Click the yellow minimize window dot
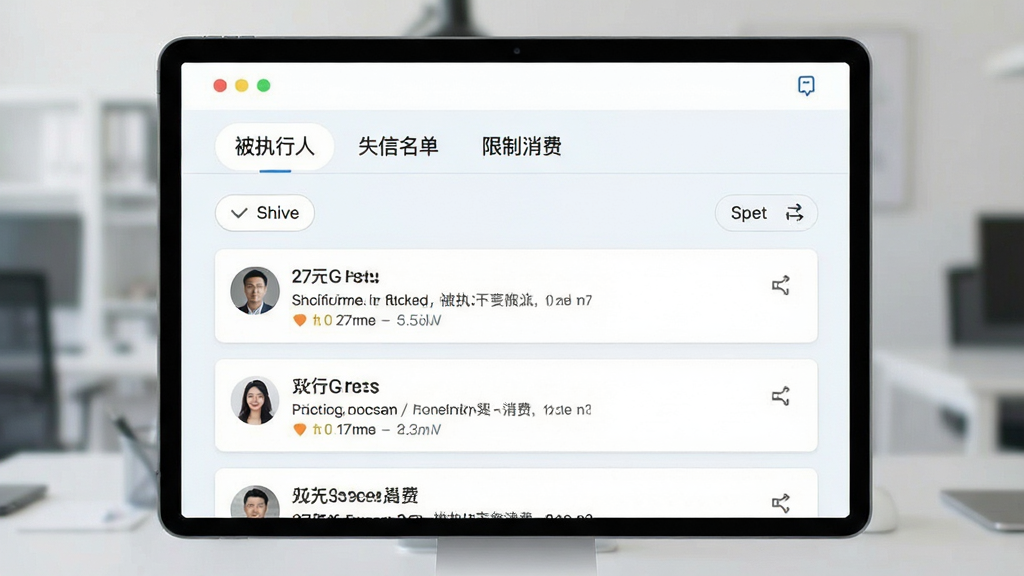Image resolution: width=1024 pixels, height=576 pixels. click(x=242, y=86)
